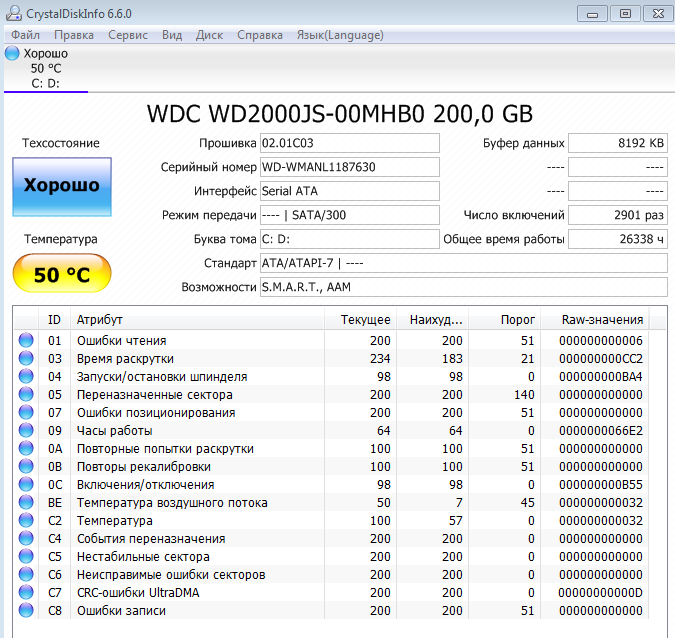The image size is (675, 638).
Task: Click the Стандарт field ATA/ATAPI-7
Action: point(464,263)
